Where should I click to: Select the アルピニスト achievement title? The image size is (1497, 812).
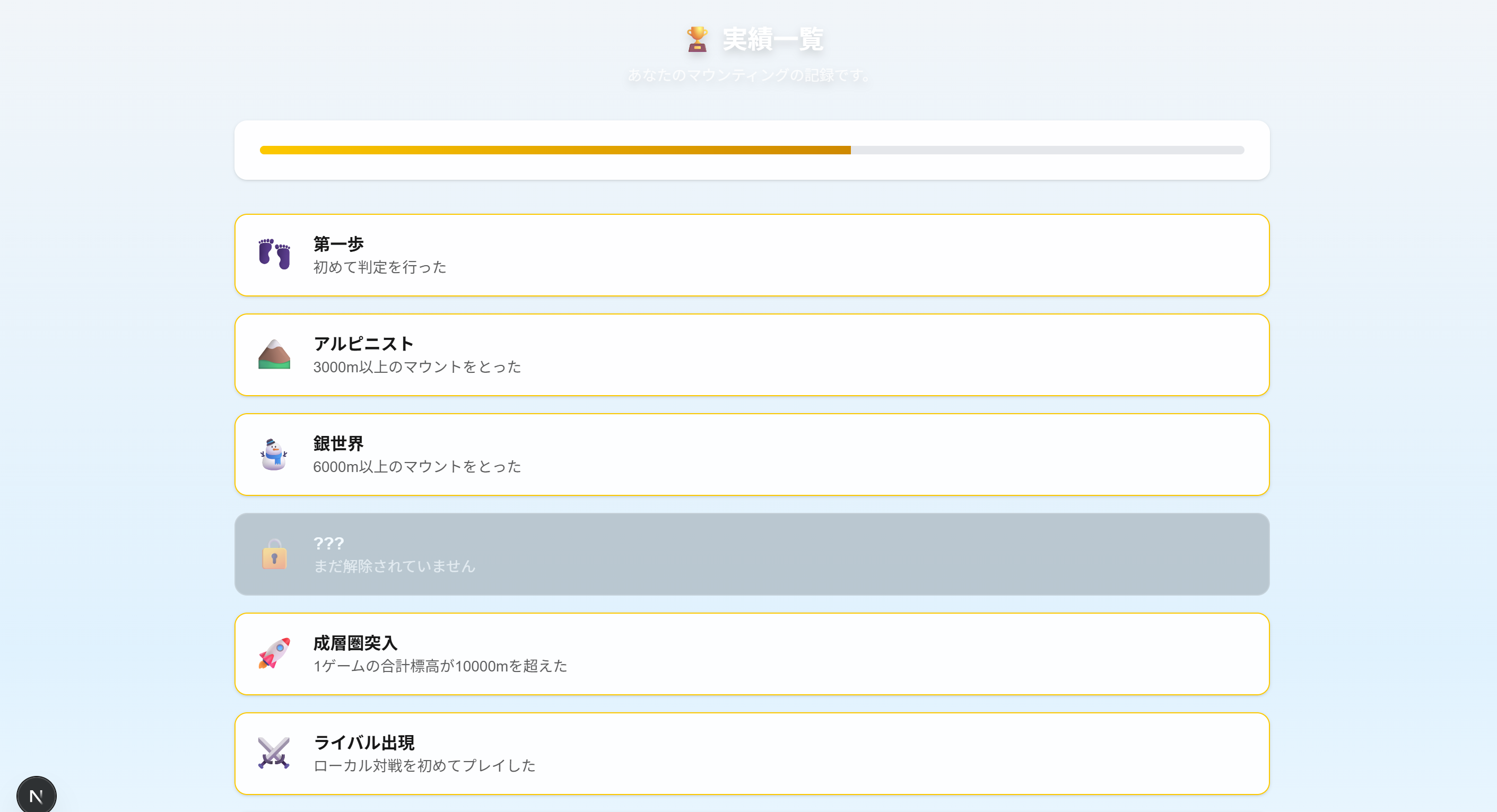(x=363, y=344)
